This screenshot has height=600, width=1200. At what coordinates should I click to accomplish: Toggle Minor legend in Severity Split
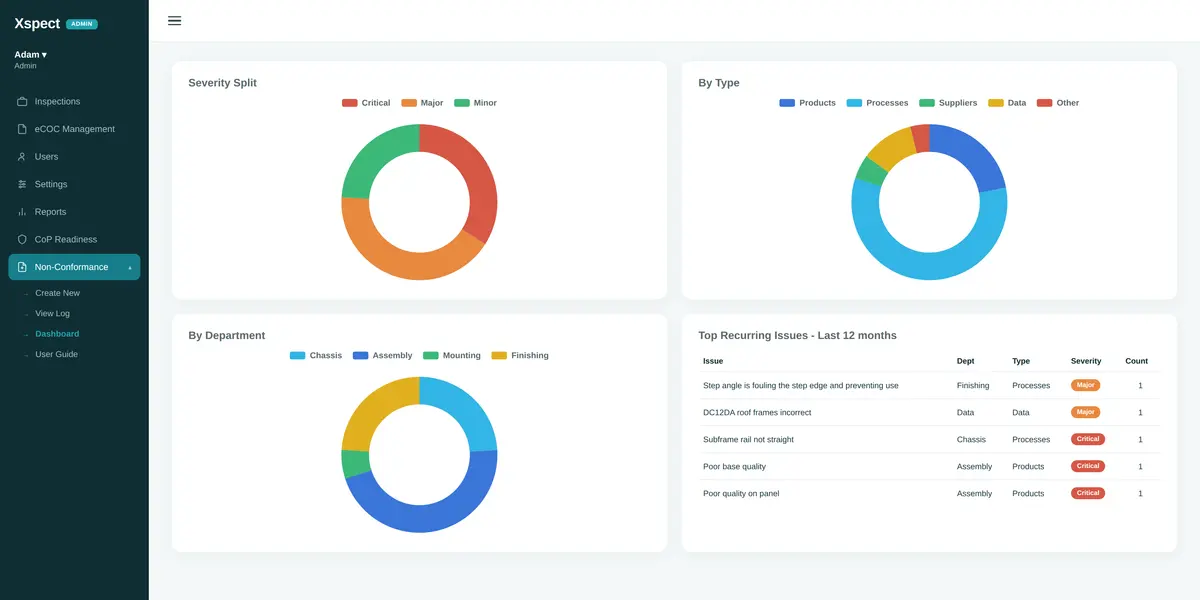click(x=475, y=103)
